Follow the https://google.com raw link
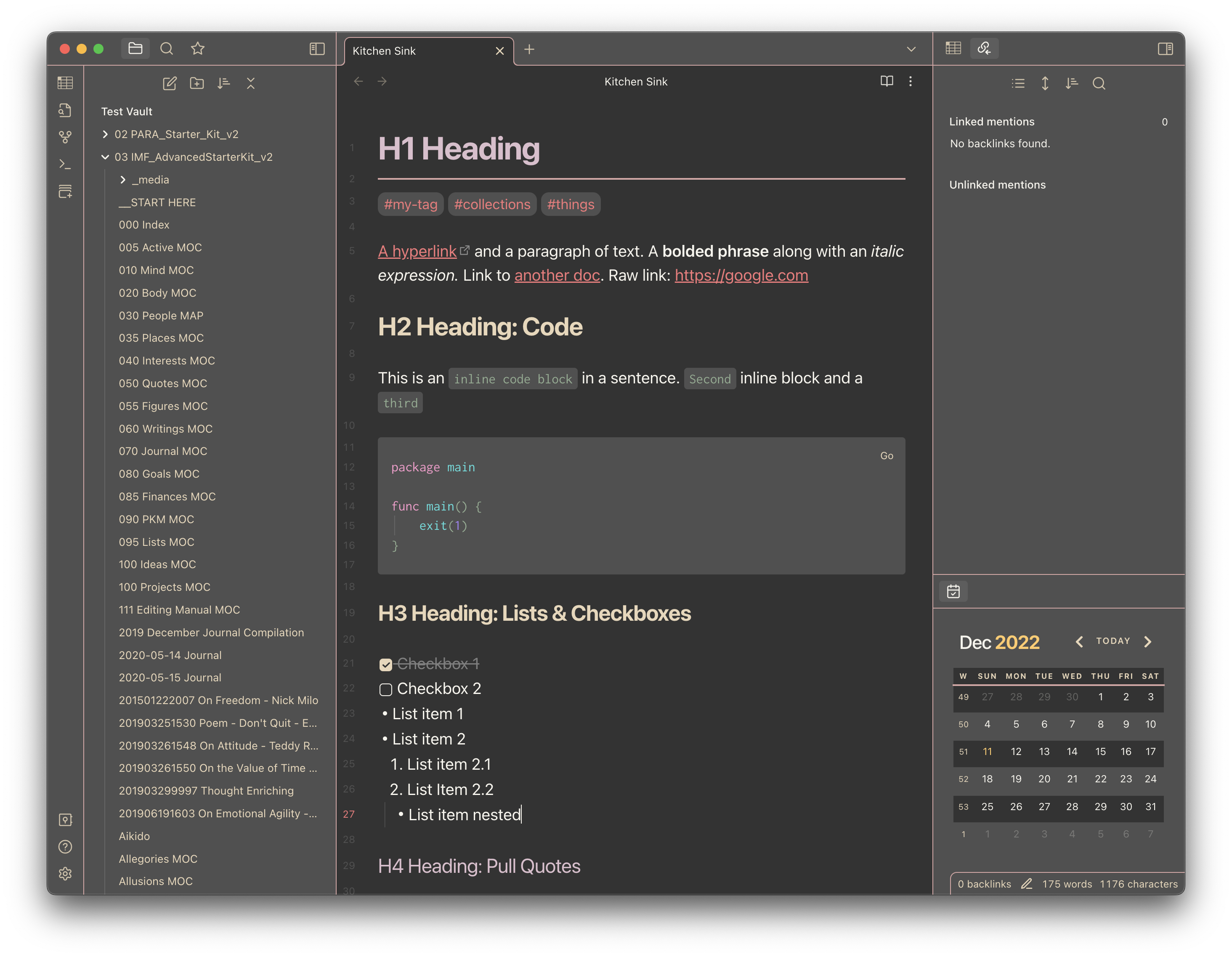 (741, 275)
